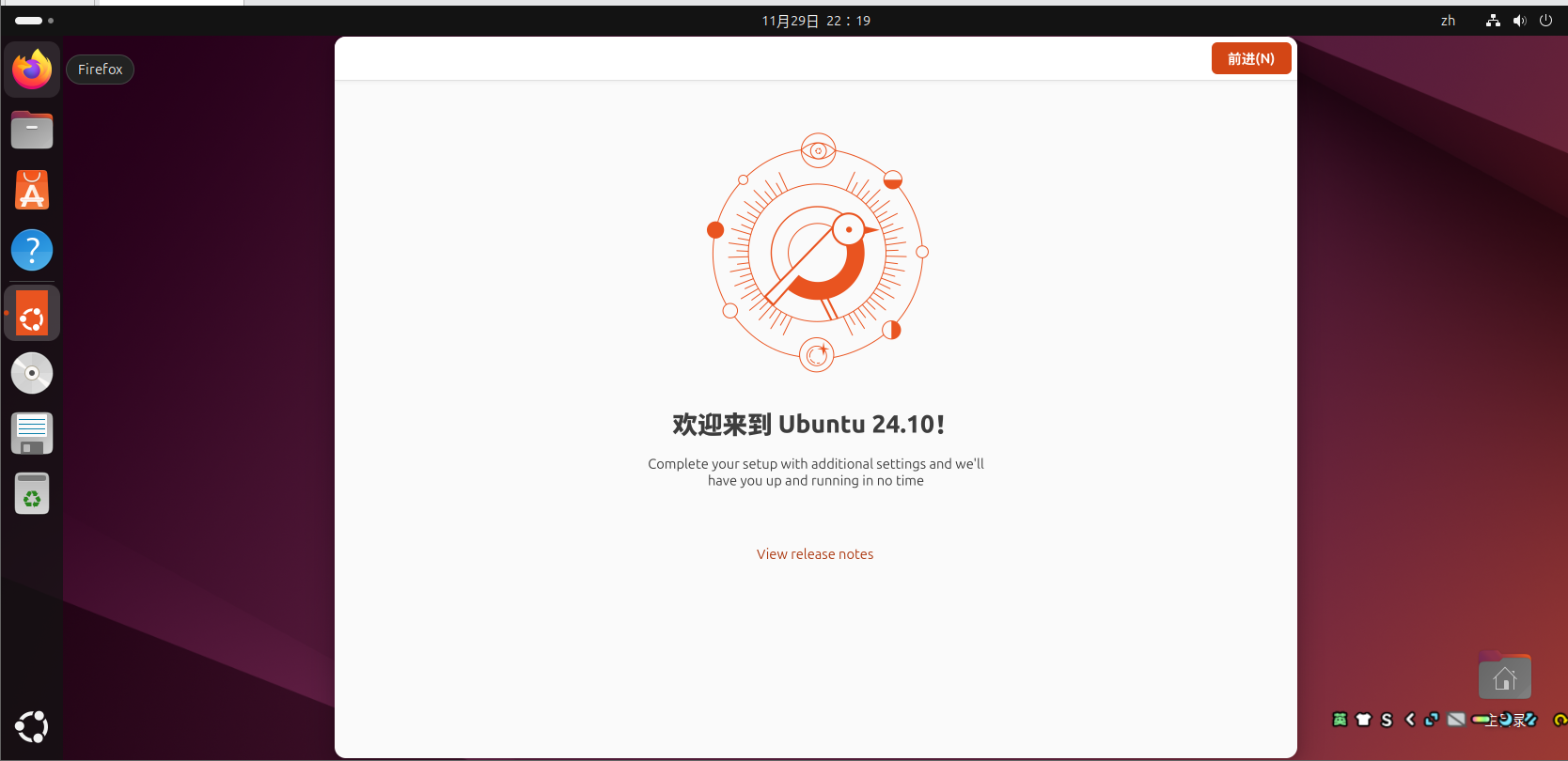The height and width of the screenshot is (761, 1568).
Task: Launch Ubuntu App Center from dock
Action: [32, 190]
